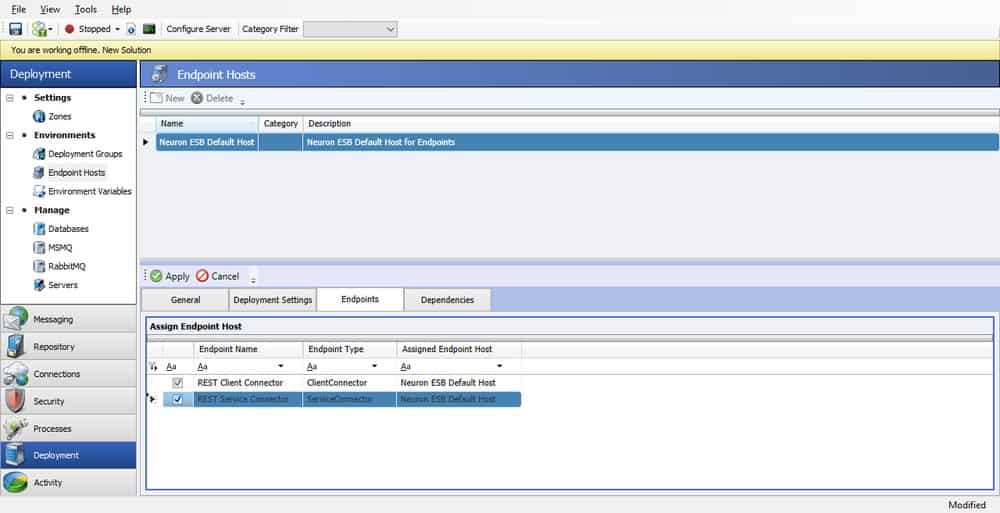The height and width of the screenshot is (513, 1000).
Task: Switch to the Connections section
Action: (68, 374)
